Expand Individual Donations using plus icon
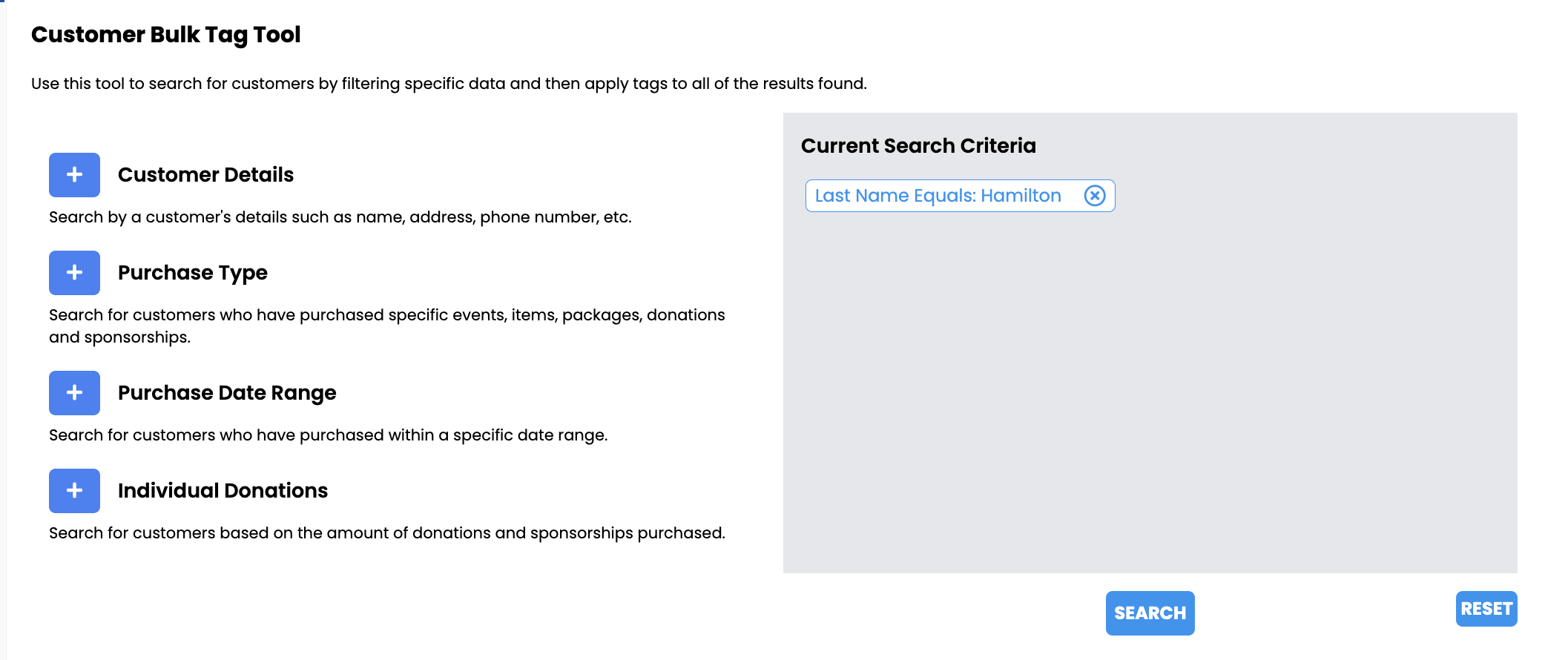The image size is (1568, 660). pyautogui.click(x=74, y=491)
